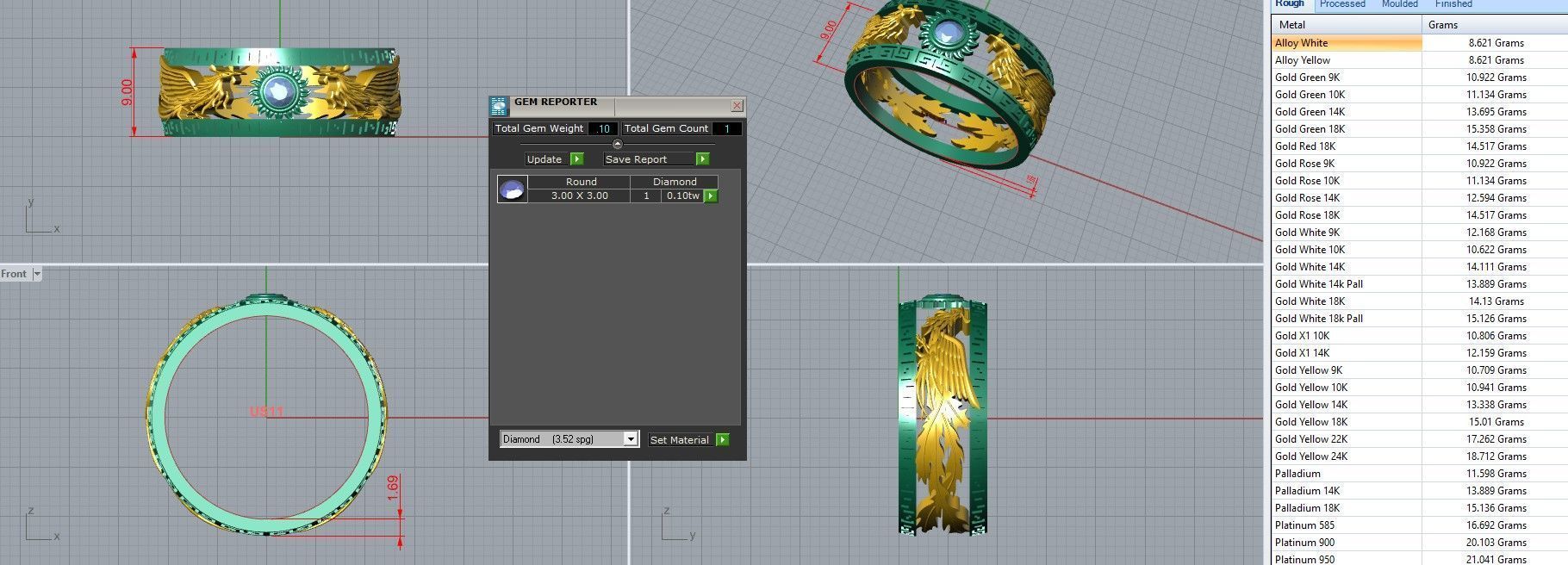Select the Gold Yellow 9K row

click(x=1420, y=370)
